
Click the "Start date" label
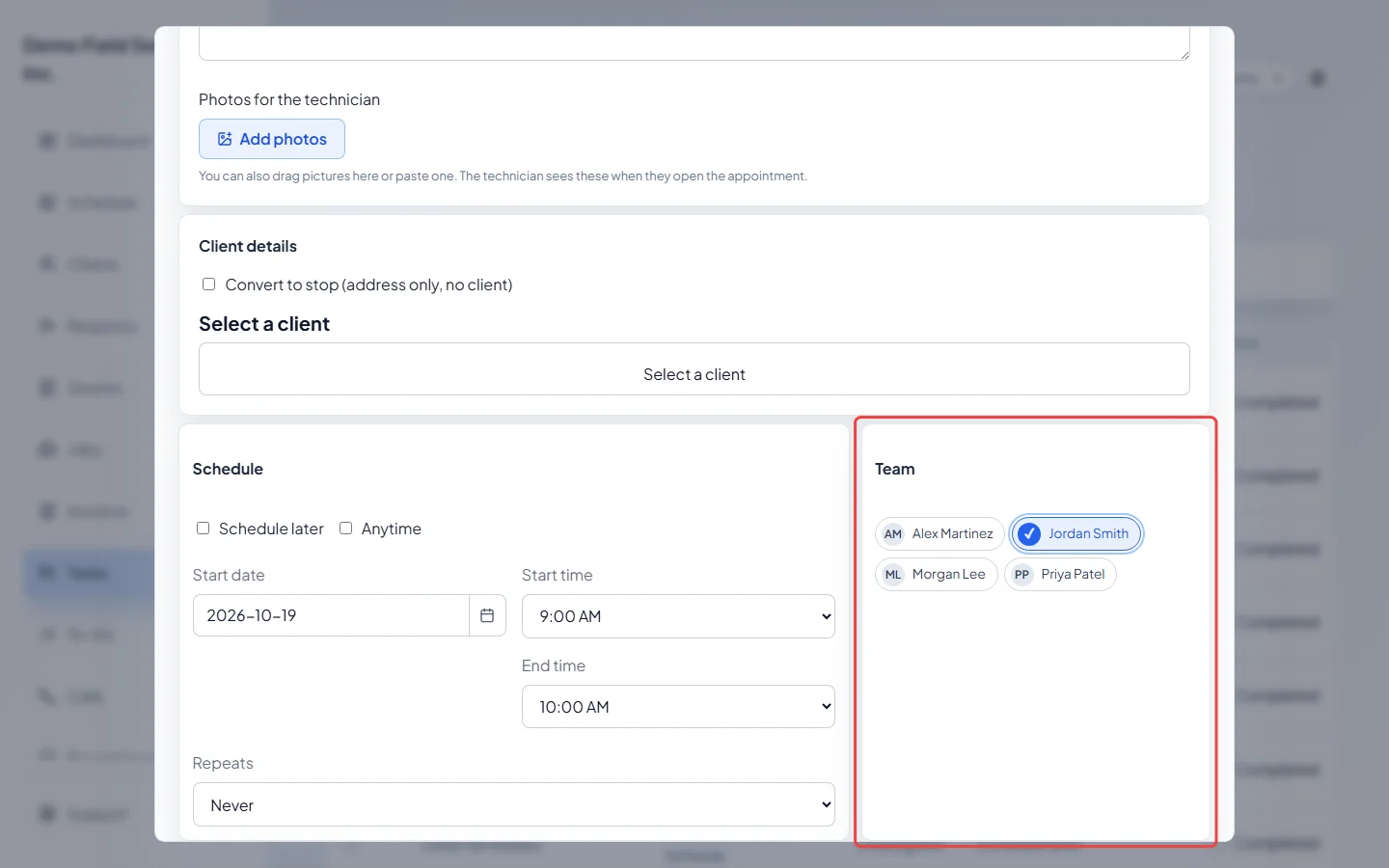(229, 575)
